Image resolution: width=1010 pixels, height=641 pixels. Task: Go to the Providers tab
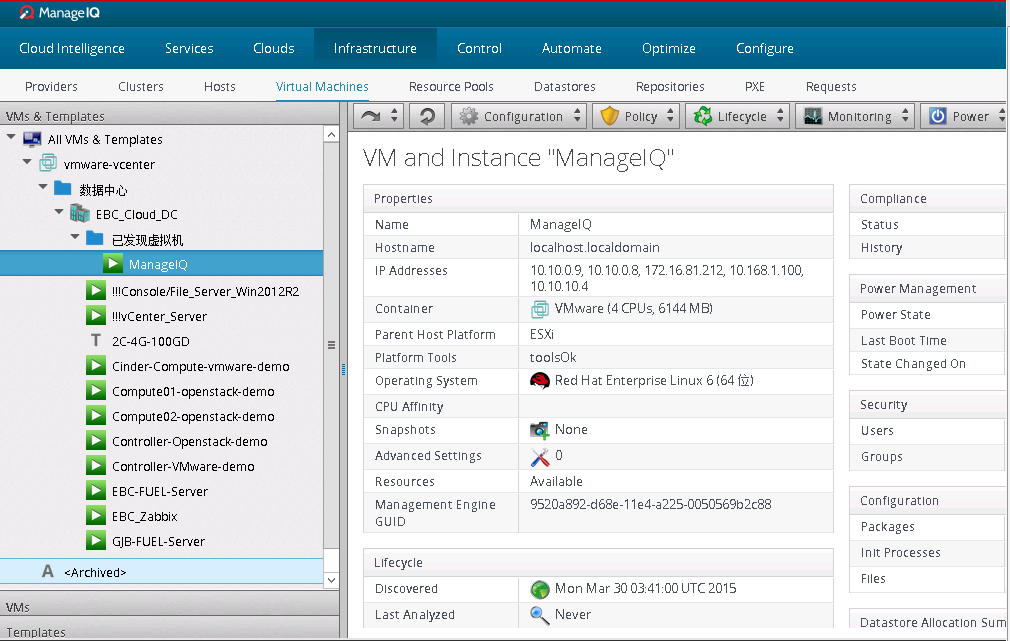[52, 86]
